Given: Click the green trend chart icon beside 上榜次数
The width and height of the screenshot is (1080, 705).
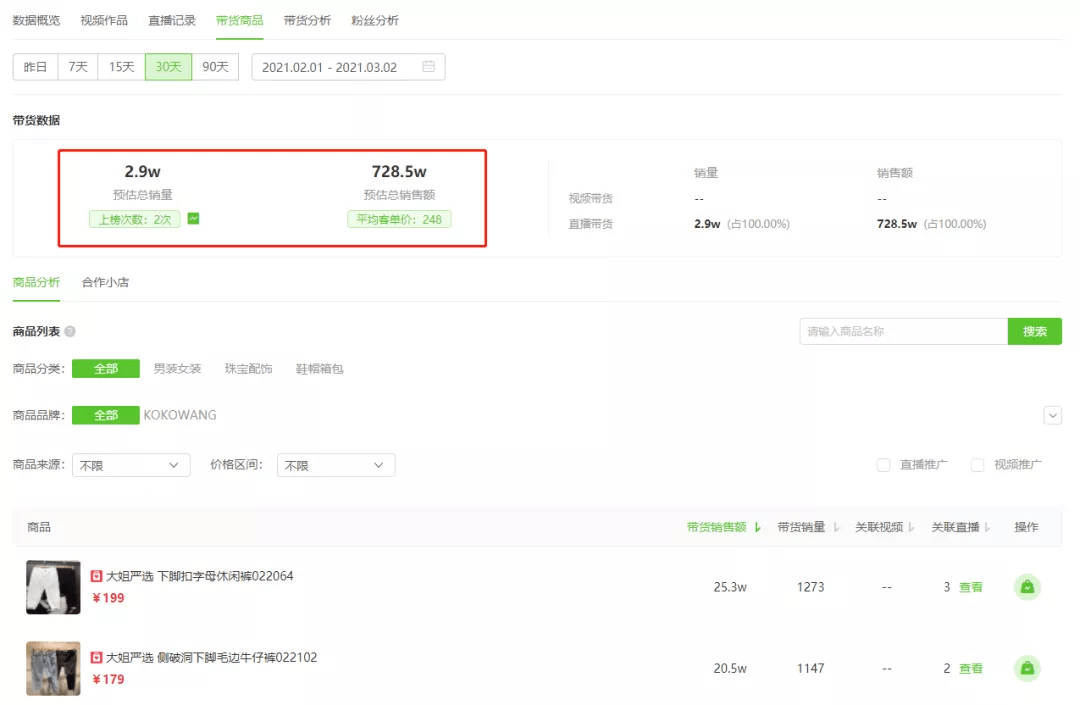Looking at the screenshot, I should click(194, 219).
